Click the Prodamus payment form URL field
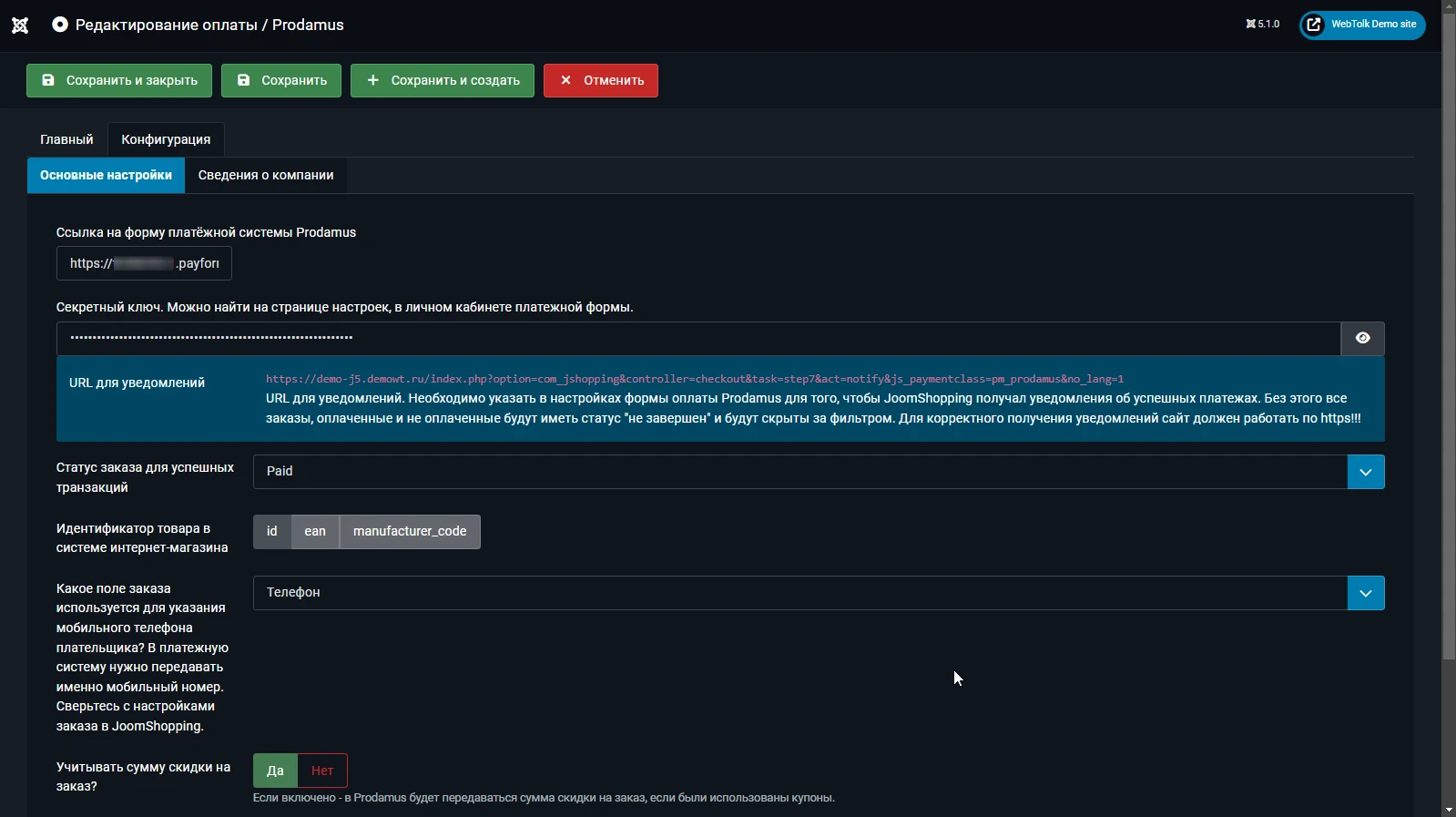This screenshot has width=1456, height=817. point(144,263)
